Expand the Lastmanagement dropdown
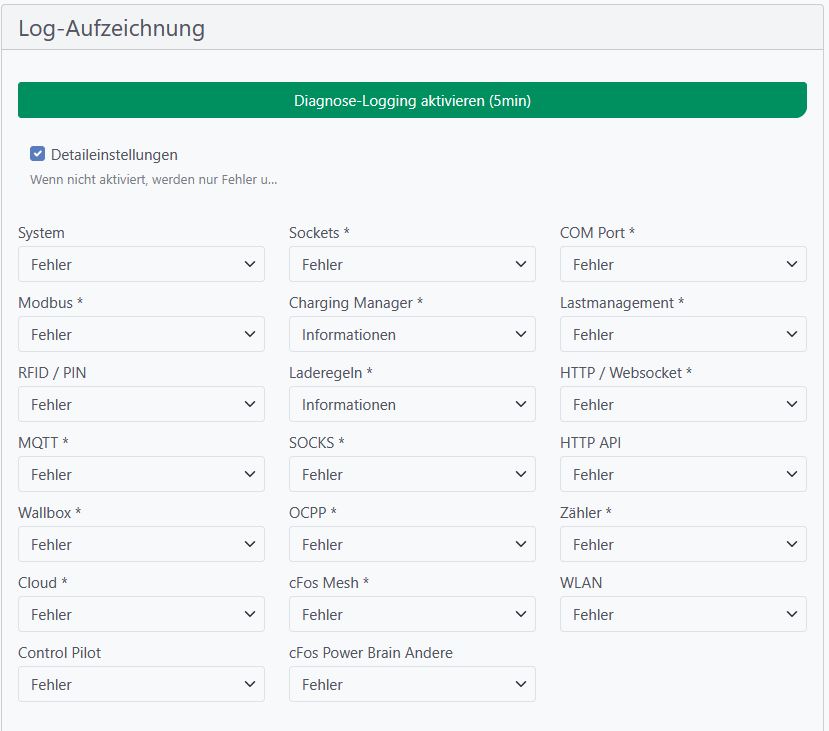The height and width of the screenshot is (731, 829). [x=683, y=335]
